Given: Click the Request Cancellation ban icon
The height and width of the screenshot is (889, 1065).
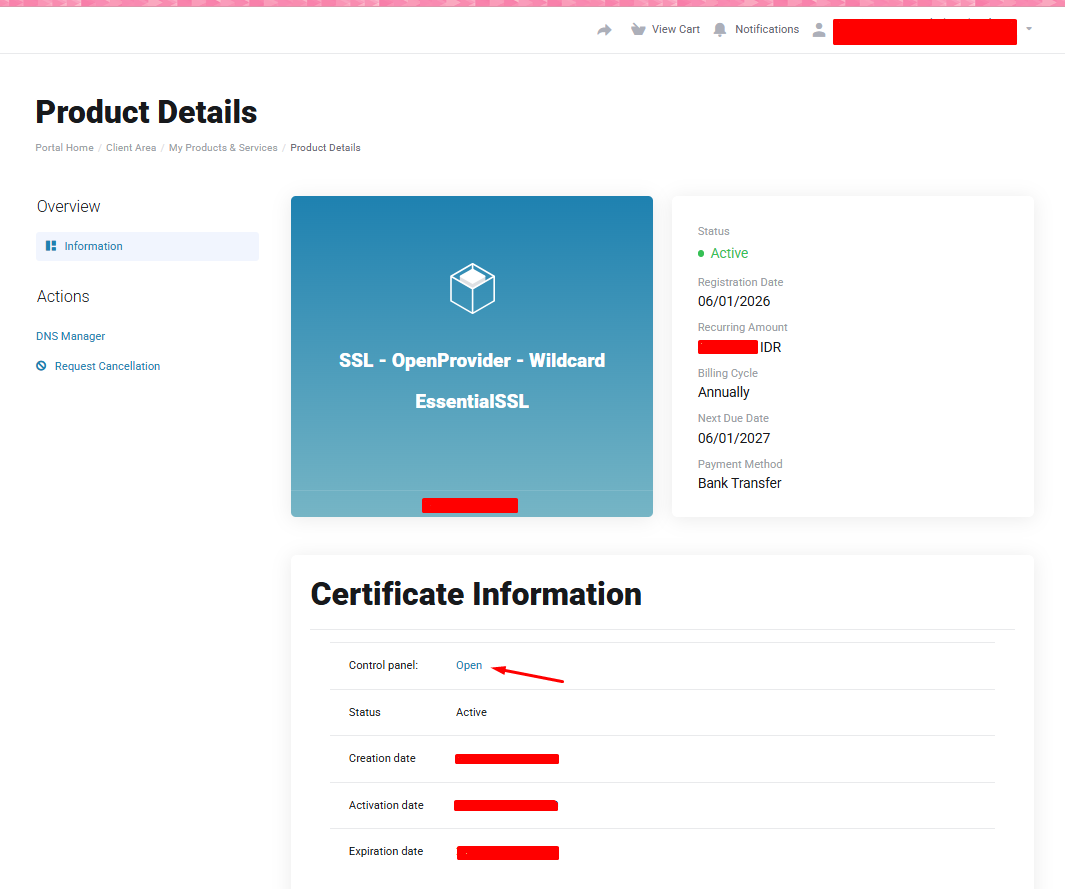Looking at the screenshot, I should click(x=41, y=366).
